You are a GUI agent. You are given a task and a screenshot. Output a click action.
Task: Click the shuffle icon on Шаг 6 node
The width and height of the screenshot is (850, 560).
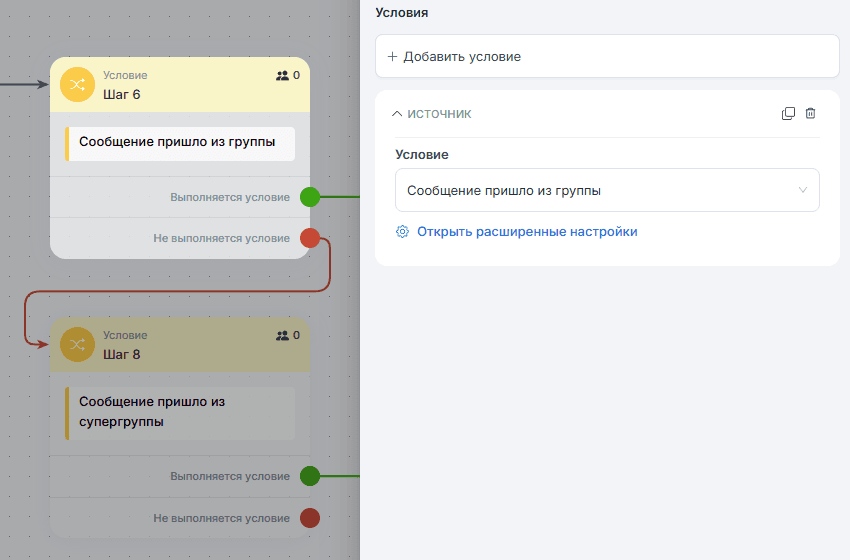[x=77, y=85]
